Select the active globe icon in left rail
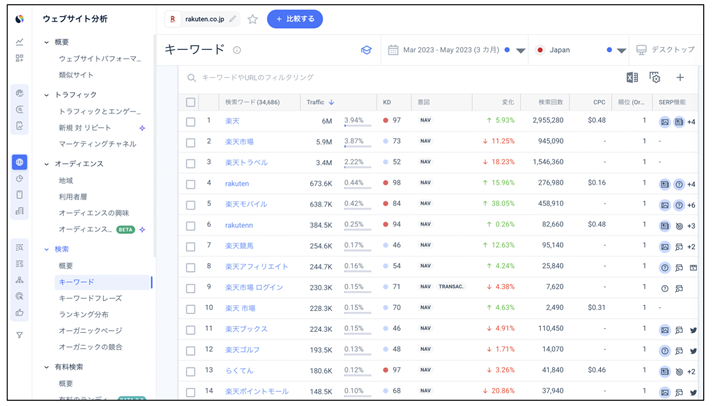The height and width of the screenshot is (406, 712). click(20, 162)
